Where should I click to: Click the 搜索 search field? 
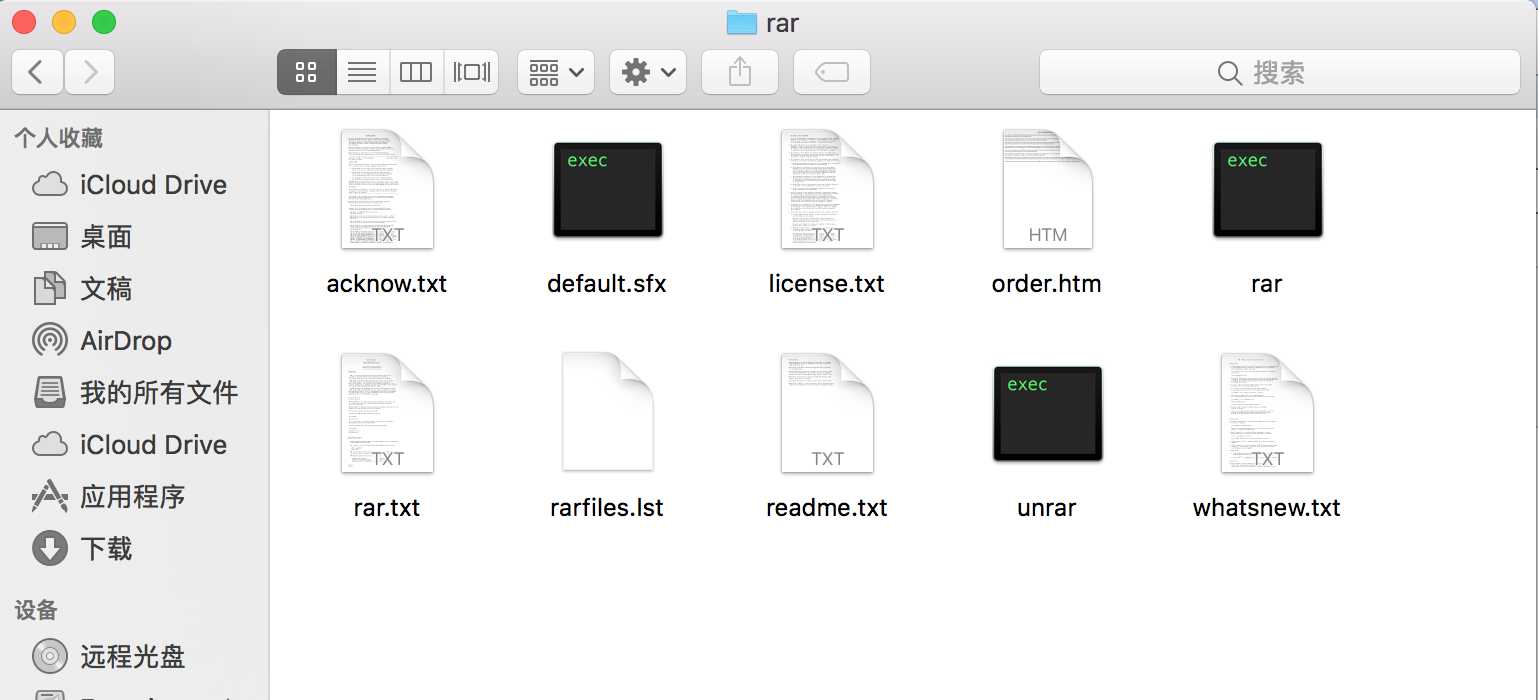(1280, 72)
